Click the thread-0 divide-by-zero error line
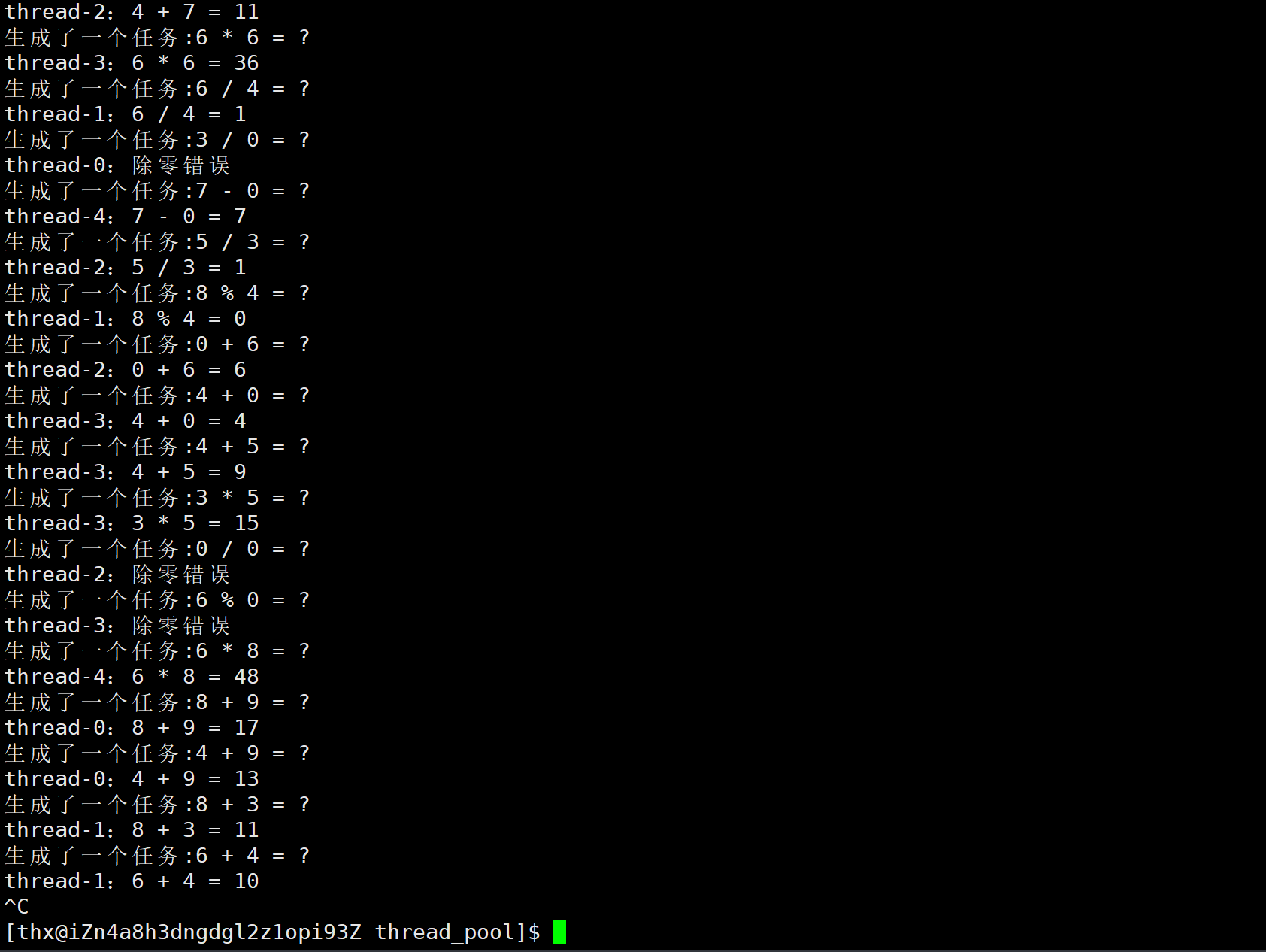Image resolution: width=1266 pixels, height=952 pixels. click(117, 165)
